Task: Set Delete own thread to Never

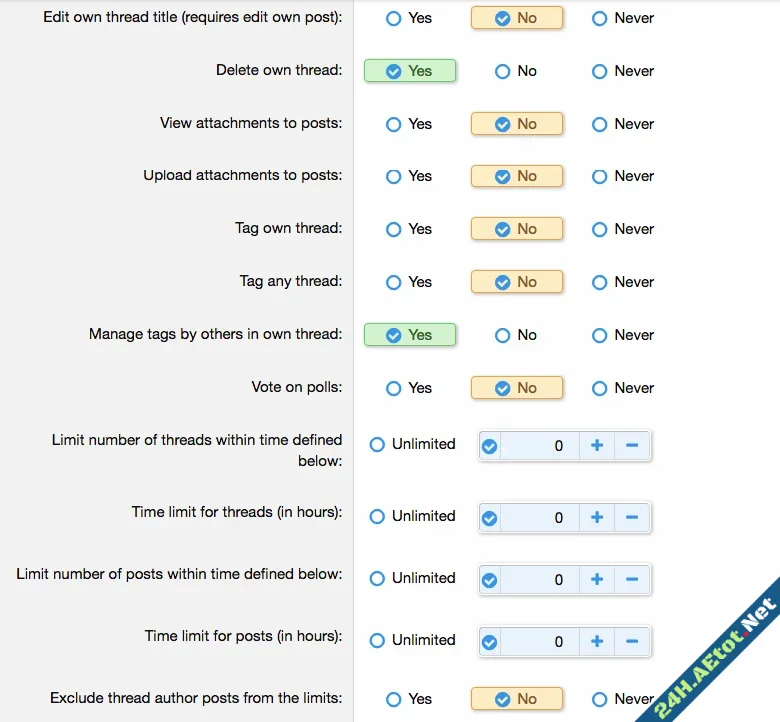Action: 600,71
